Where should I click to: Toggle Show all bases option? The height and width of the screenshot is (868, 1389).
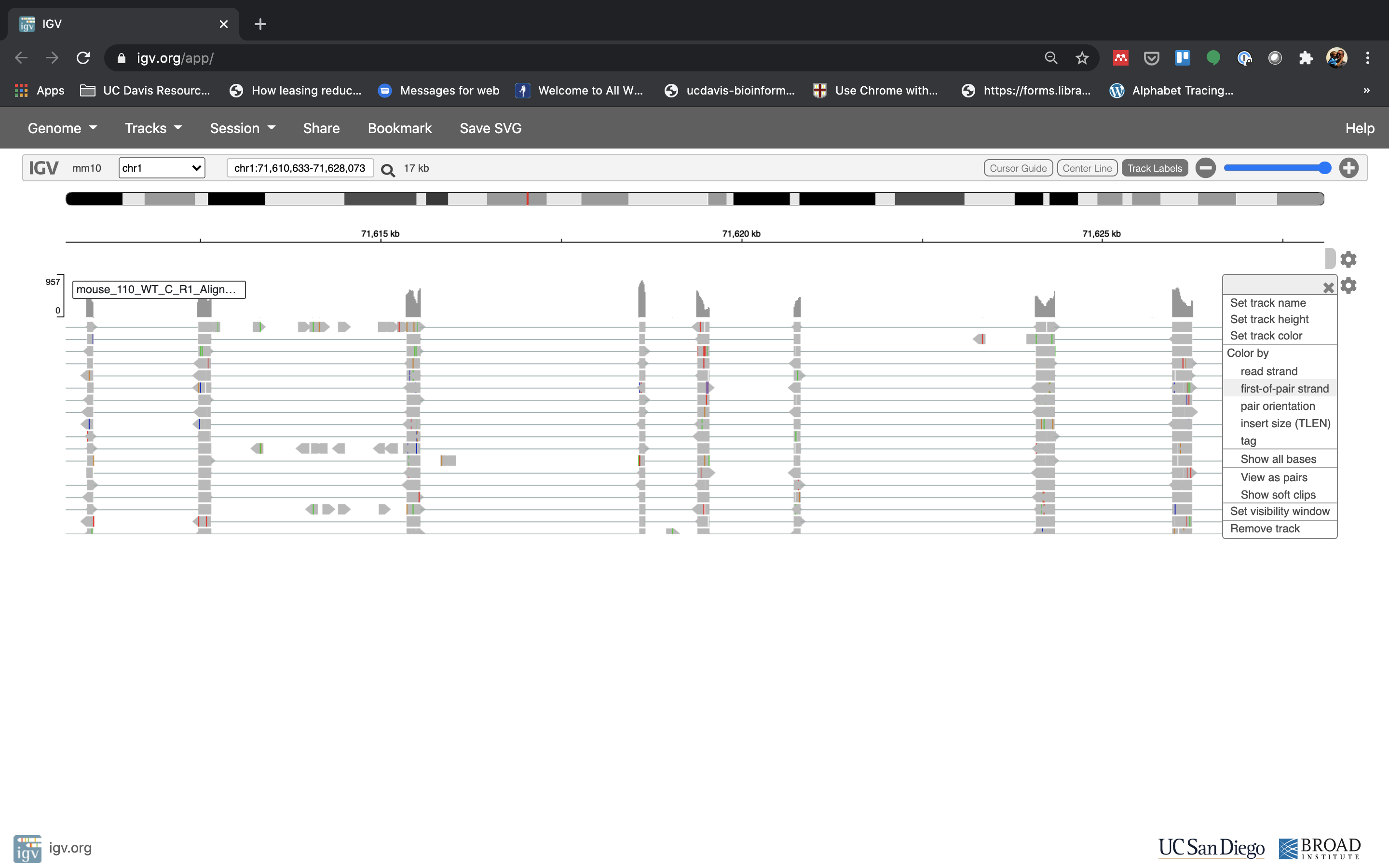[x=1278, y=459]
